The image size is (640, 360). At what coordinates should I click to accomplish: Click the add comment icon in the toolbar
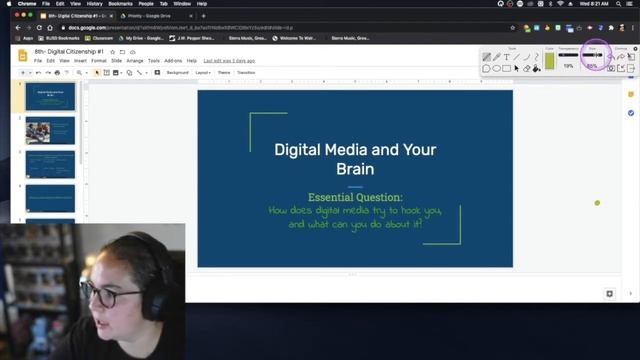click(157, 73)
